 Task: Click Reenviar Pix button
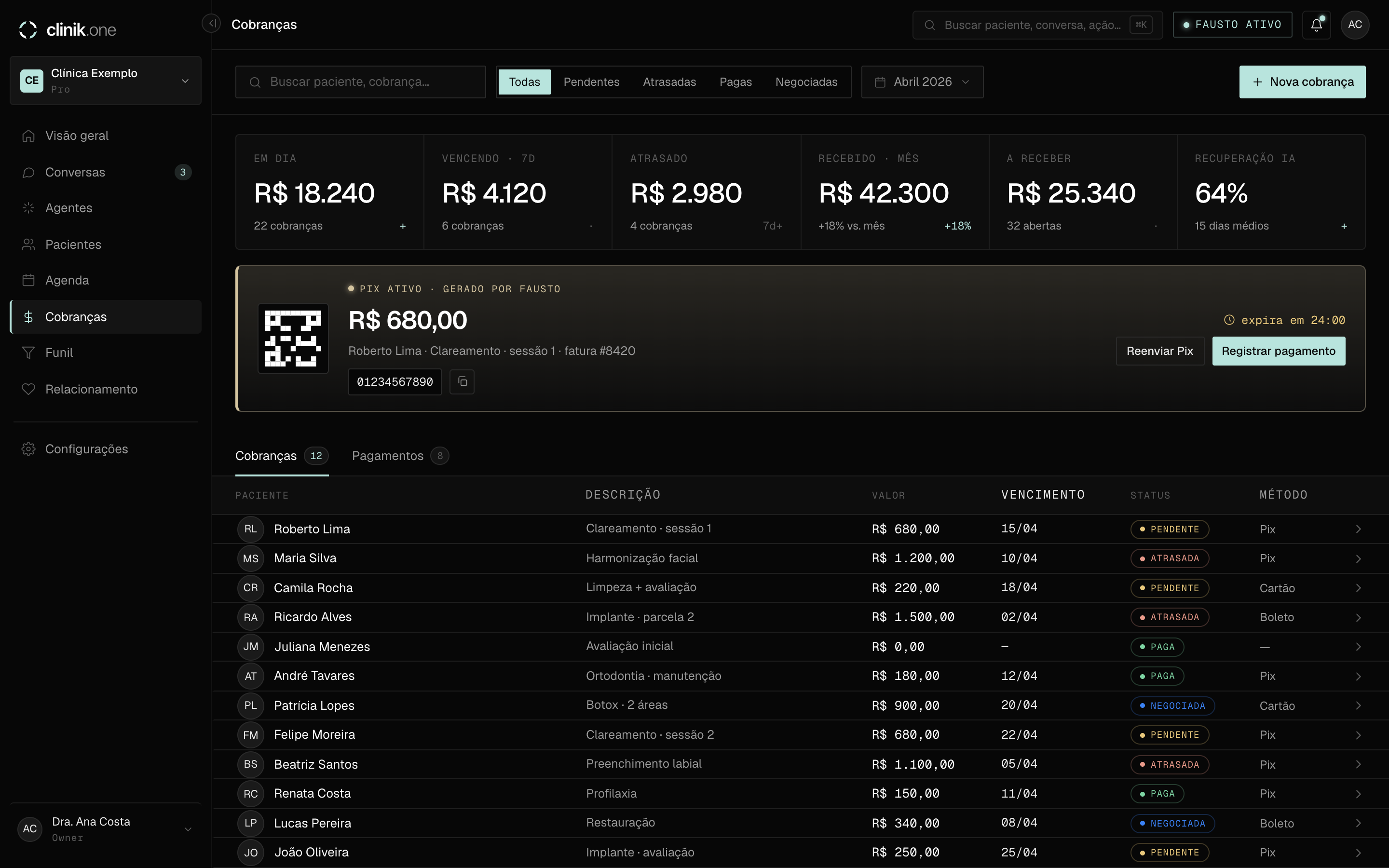point(1159,352)
